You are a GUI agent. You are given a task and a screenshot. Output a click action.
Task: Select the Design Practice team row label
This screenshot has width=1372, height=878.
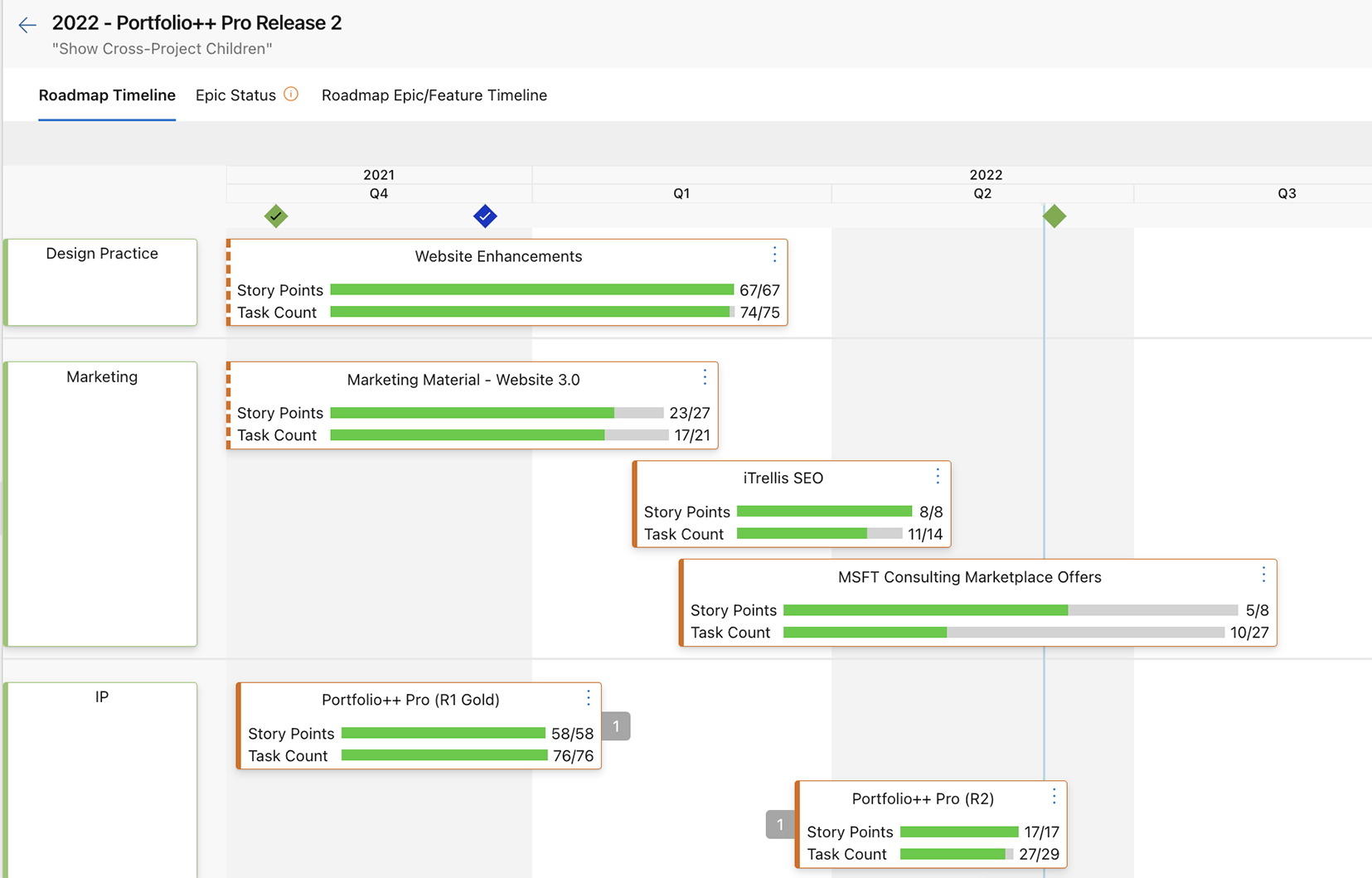pyautogui.click(x=102, y=254)
